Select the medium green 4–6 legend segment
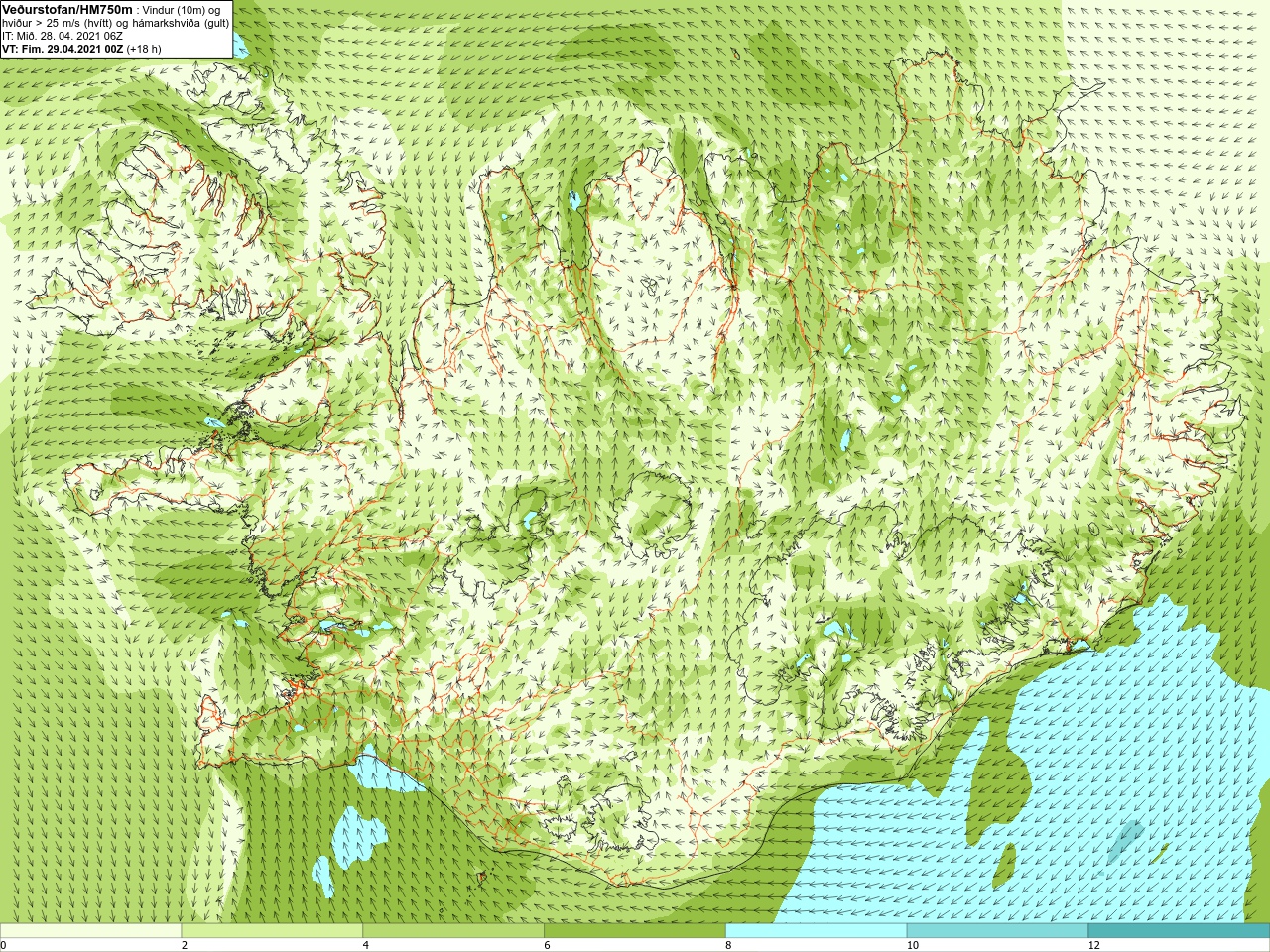This screenshot has height=952, width=1270. click(453, 931)
